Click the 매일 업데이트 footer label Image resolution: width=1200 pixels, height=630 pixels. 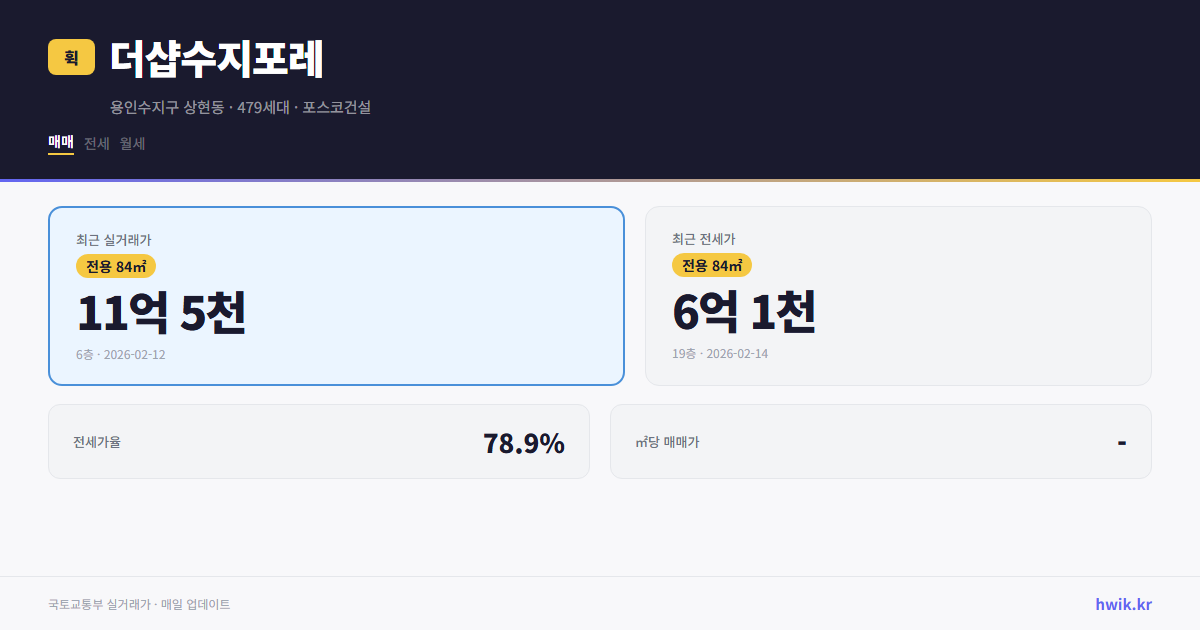tap(197, 604)
